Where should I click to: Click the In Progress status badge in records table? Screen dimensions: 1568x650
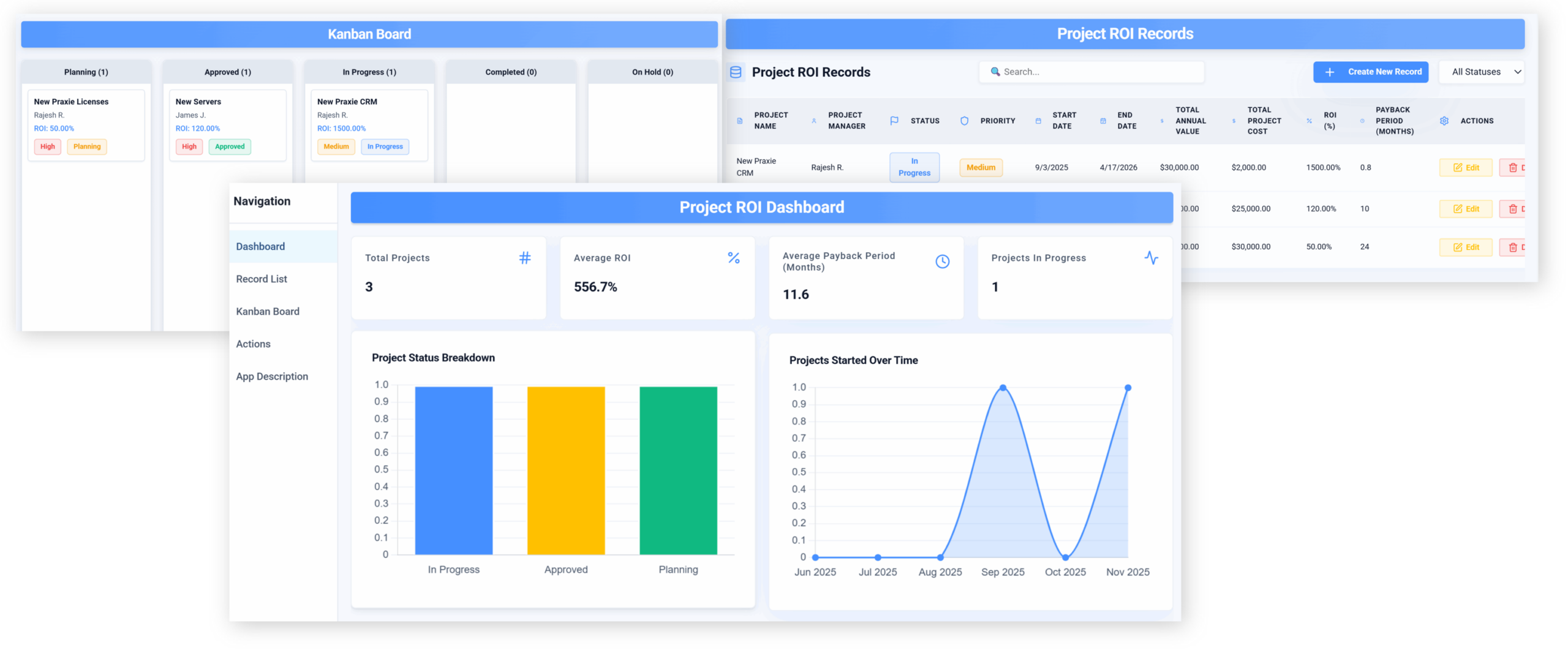(914, 167)
